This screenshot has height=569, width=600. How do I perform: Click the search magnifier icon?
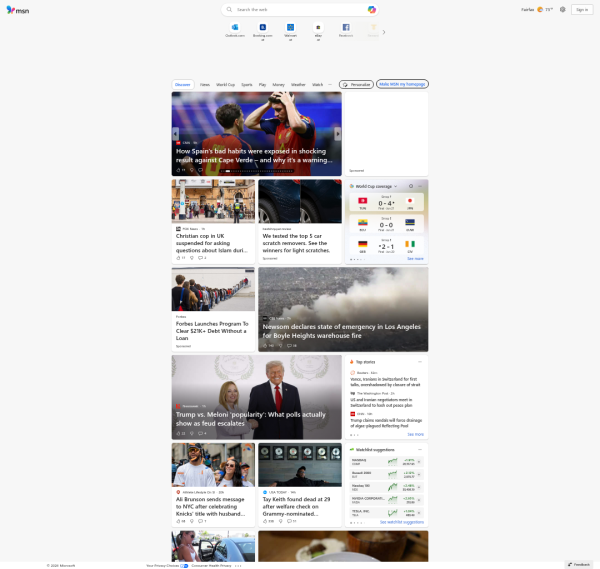[229, 10]
